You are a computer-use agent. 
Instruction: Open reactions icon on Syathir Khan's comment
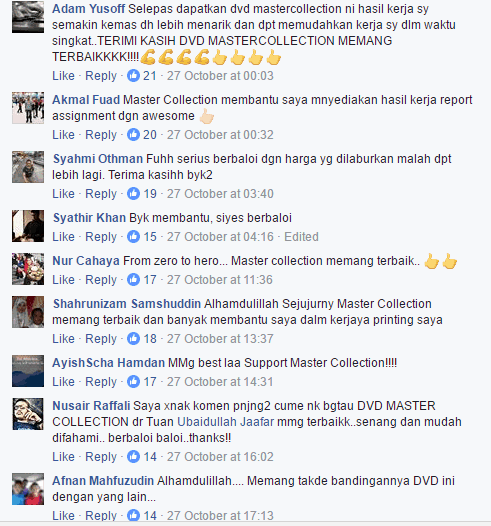tap(133, 236)
